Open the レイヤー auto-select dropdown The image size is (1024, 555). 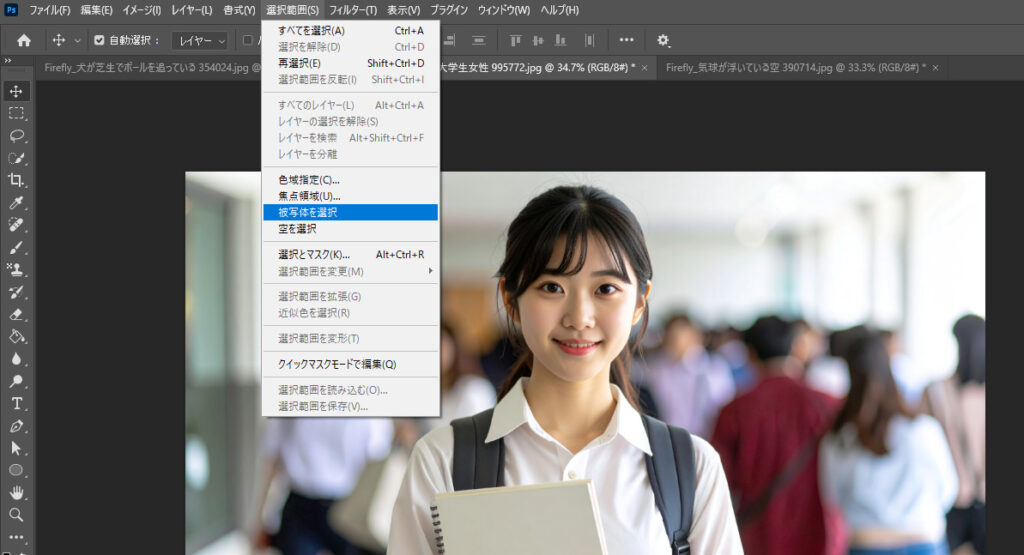(200, 40)
